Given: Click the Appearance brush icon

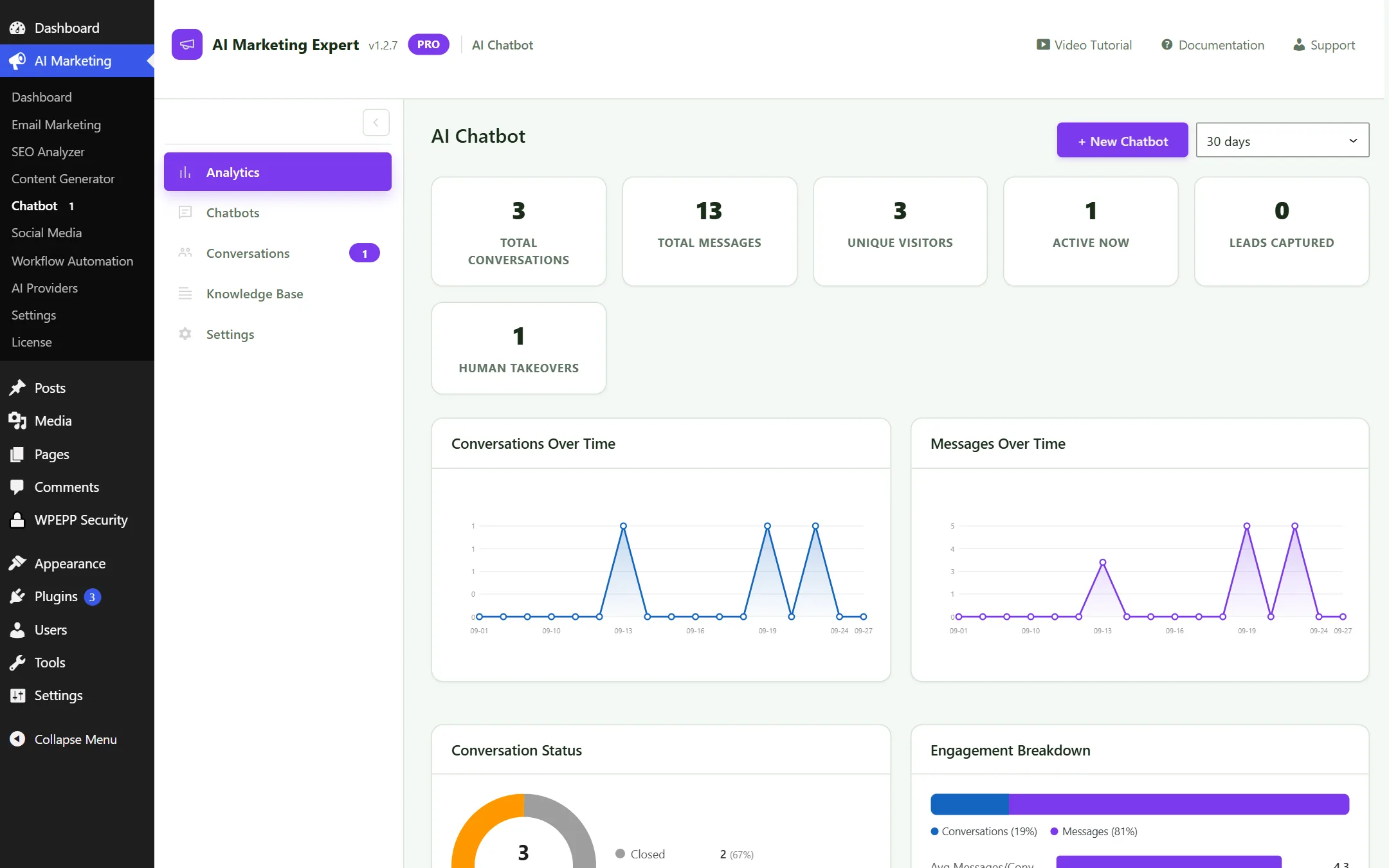Looking at the screenshot, I should pyautogui.click(x=17, y=563).
